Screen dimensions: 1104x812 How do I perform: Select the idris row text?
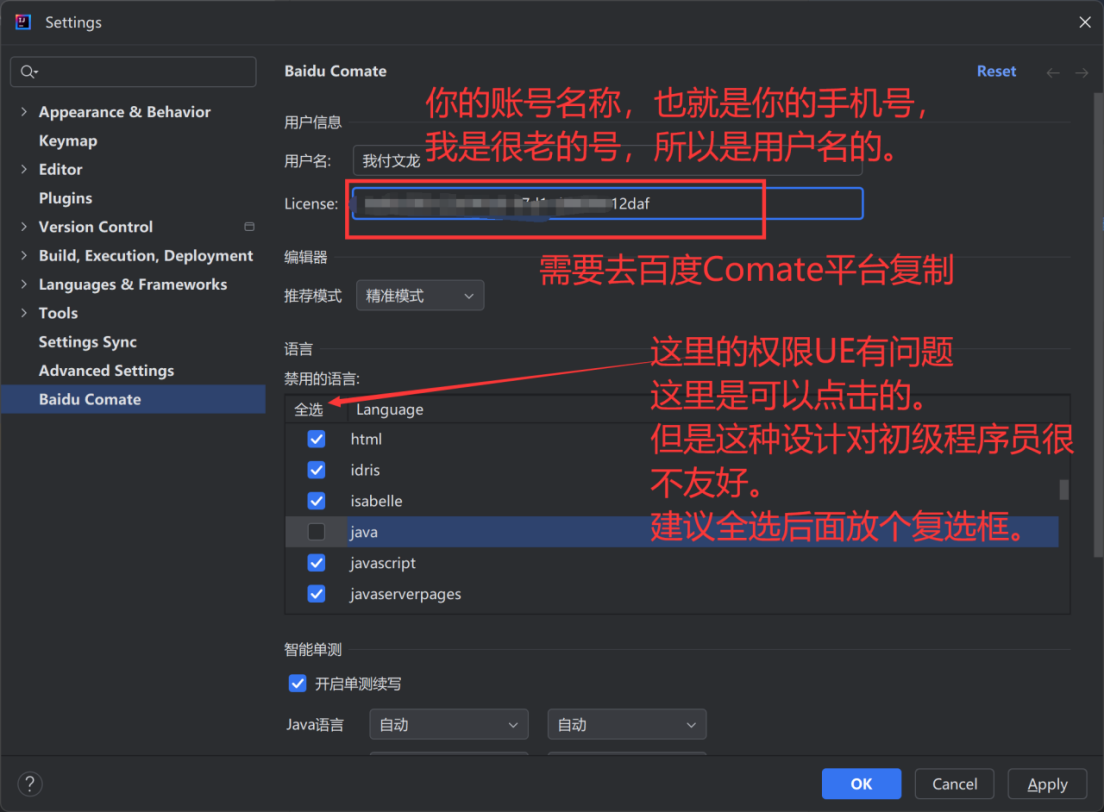[x=365, y=470]
